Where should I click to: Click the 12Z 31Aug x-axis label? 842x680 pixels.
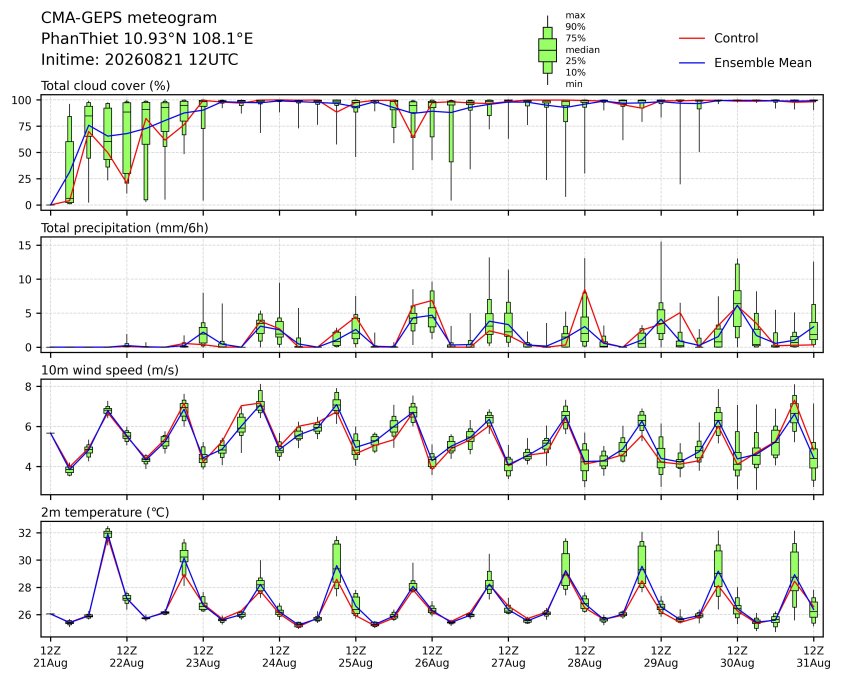(x=814, y=657)
